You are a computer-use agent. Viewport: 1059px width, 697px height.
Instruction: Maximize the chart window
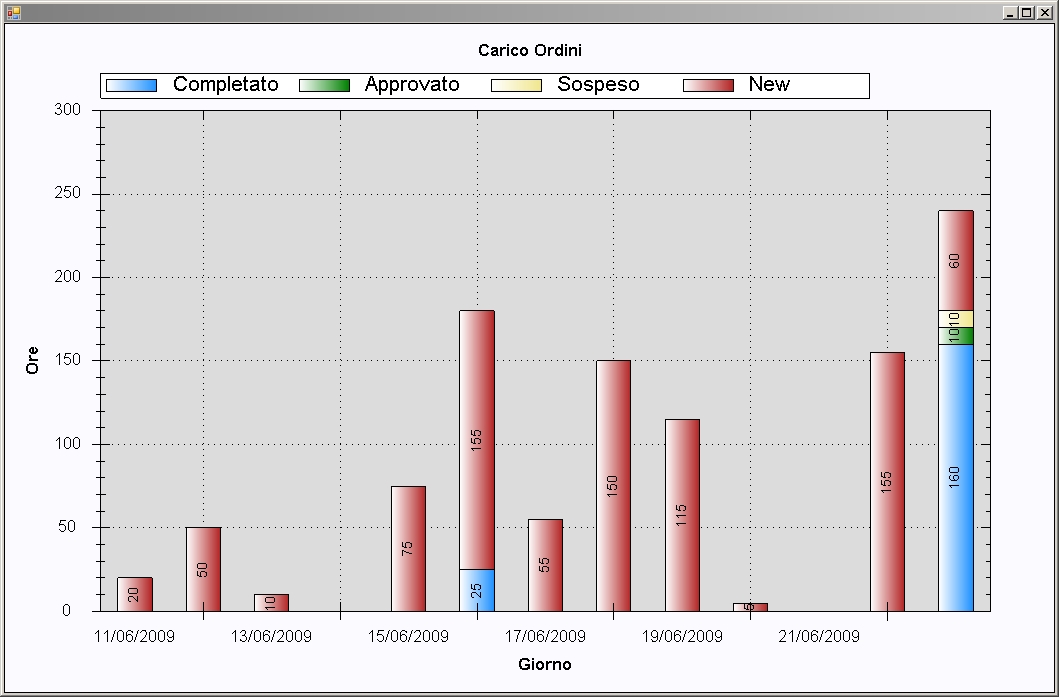1026,12
